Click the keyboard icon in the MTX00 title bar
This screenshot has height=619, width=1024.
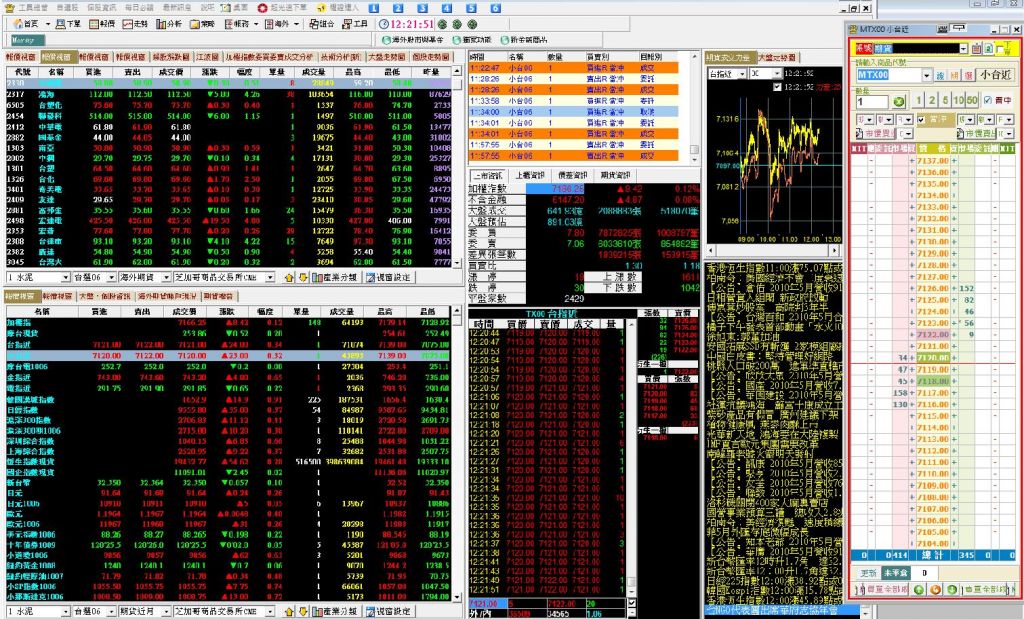(x=942, y=29)
